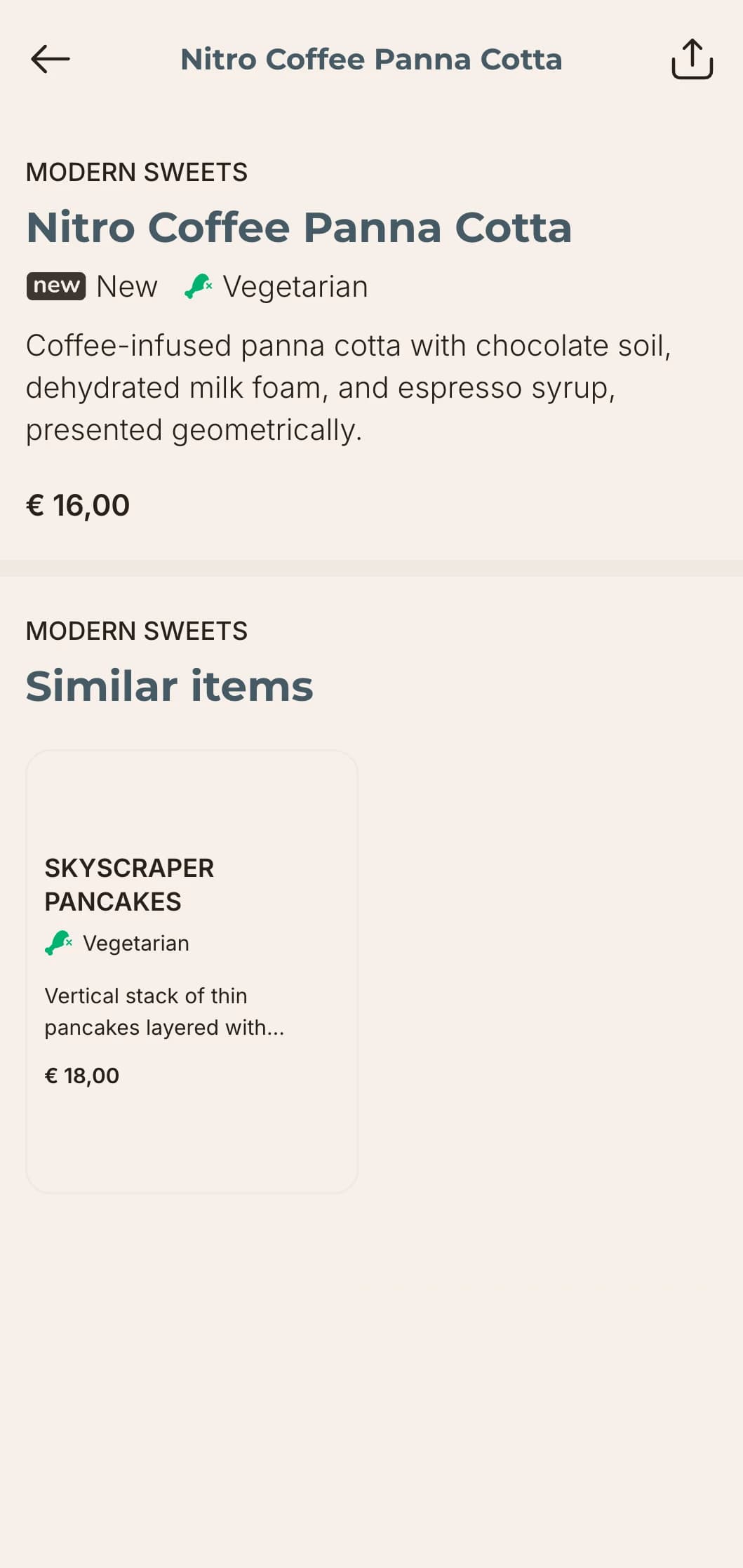Click vegetarian icon in Skyscraper Pancakes card
The image size is (743, 1568).
59,943
